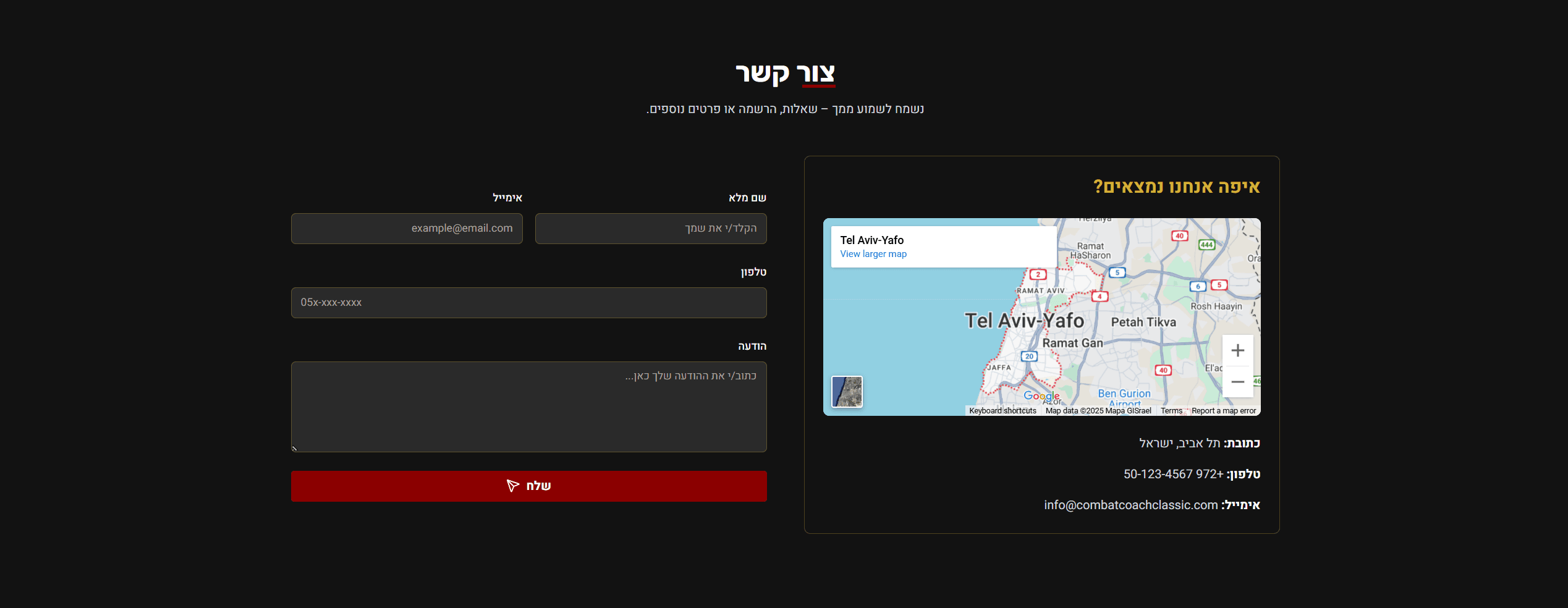Click the red שלח submit button
The height and width of the screenshot is (608, 1568).
(529, 486)
